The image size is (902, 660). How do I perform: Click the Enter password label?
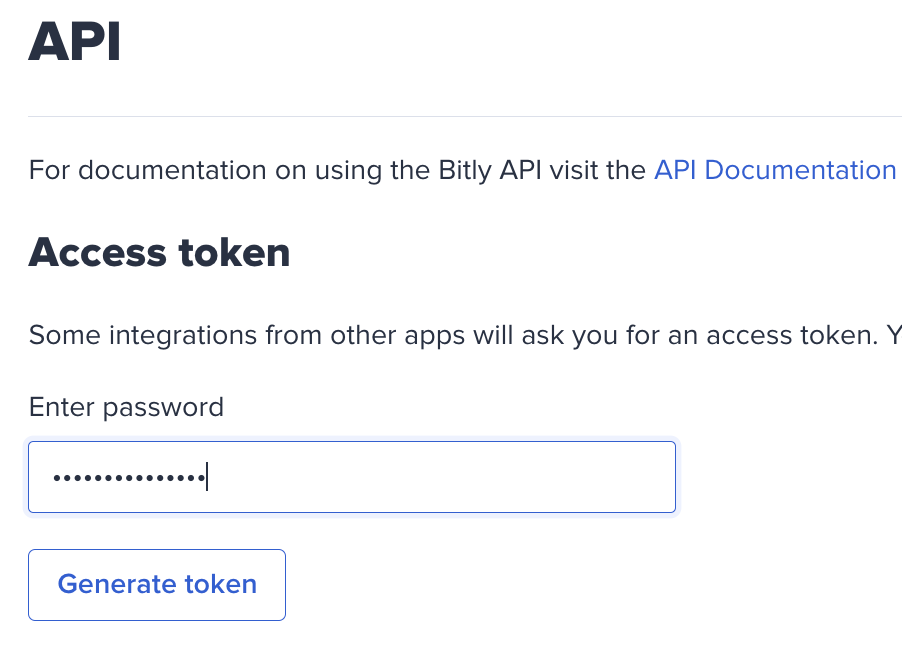pyautogui.click(x=126, y=407)
